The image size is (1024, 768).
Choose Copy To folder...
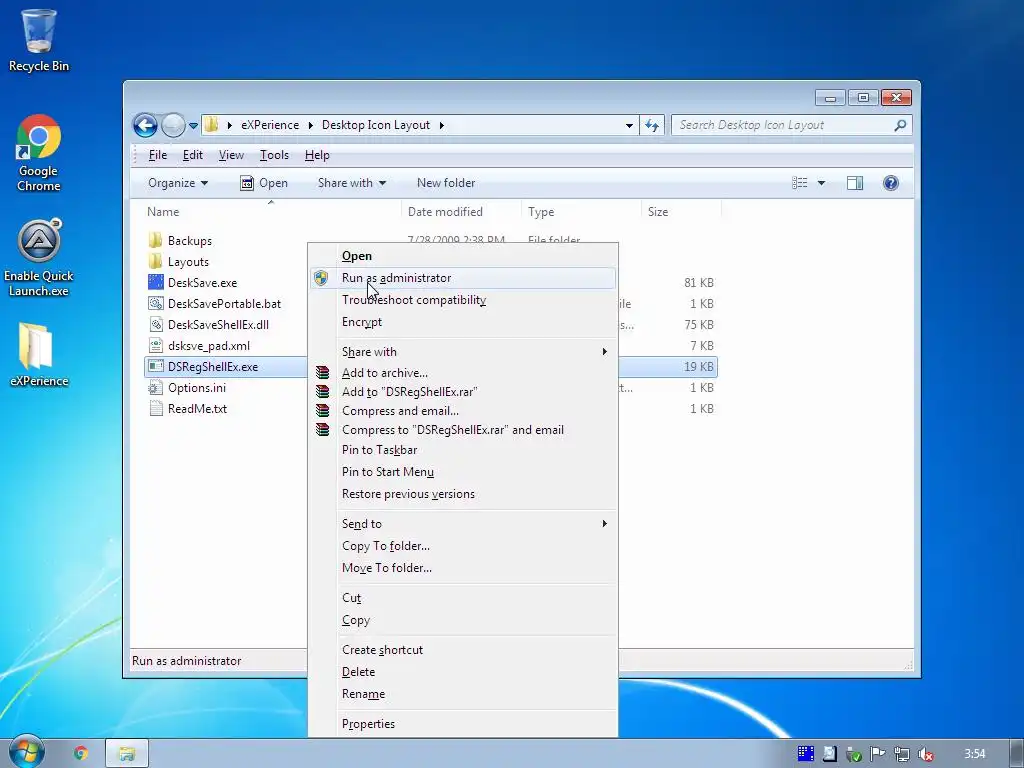pyautogui.click(x=463, y=546)
